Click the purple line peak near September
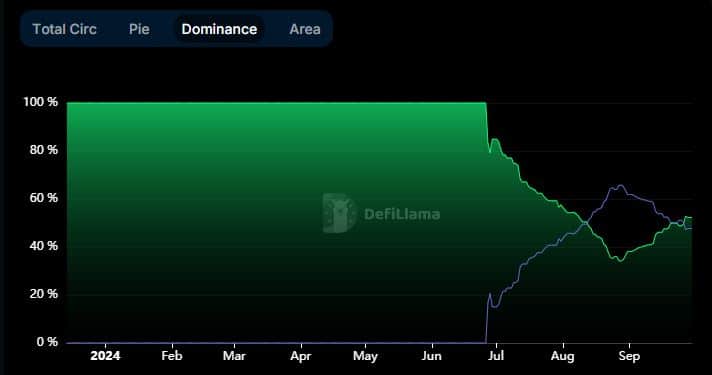Screen dimensions: 712x375 [620, 185]
